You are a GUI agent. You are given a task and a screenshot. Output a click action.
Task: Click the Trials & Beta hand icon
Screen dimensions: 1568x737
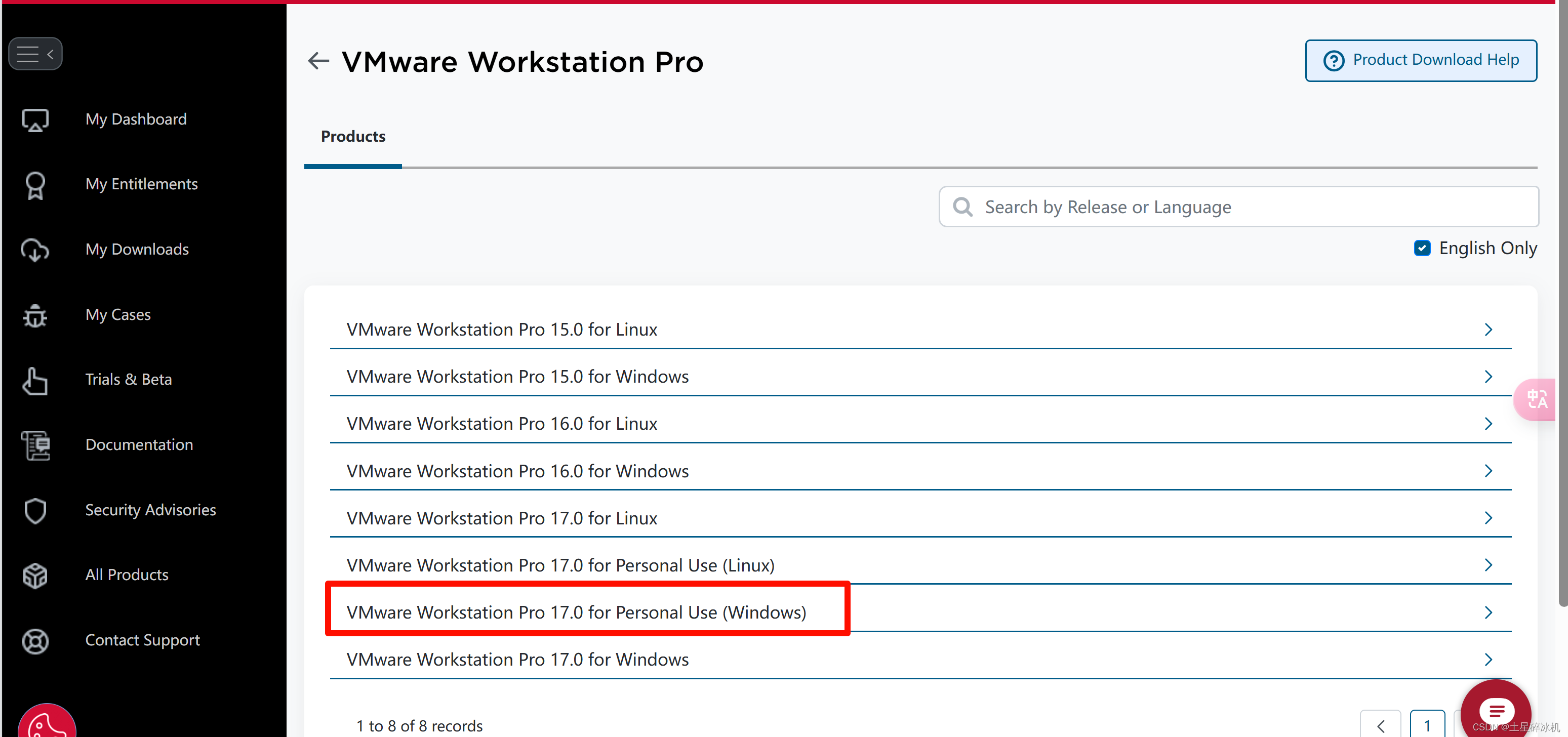(x=35, y=380)
